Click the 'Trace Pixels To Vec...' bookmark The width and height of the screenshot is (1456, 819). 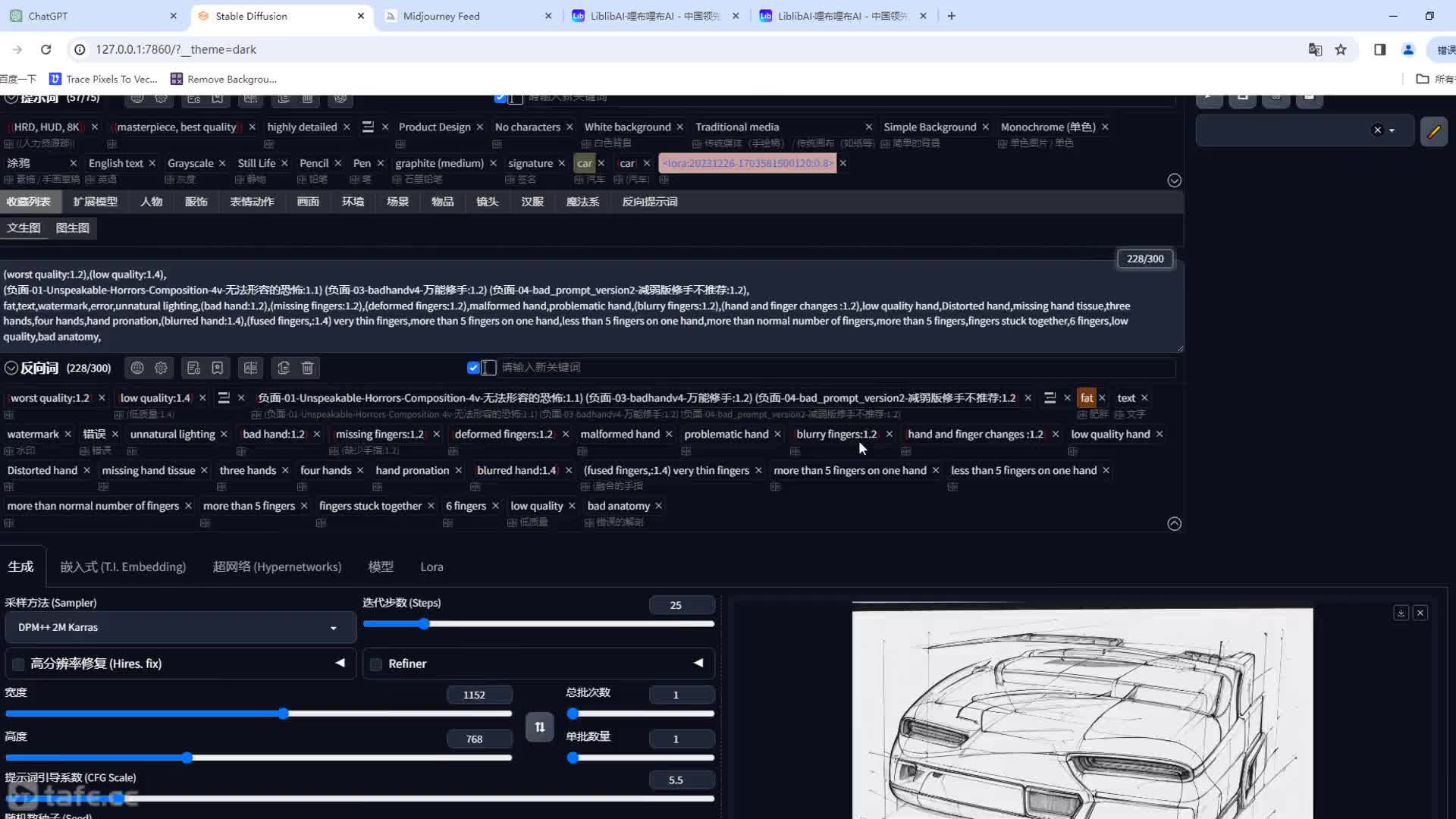(x=104, y=79)
